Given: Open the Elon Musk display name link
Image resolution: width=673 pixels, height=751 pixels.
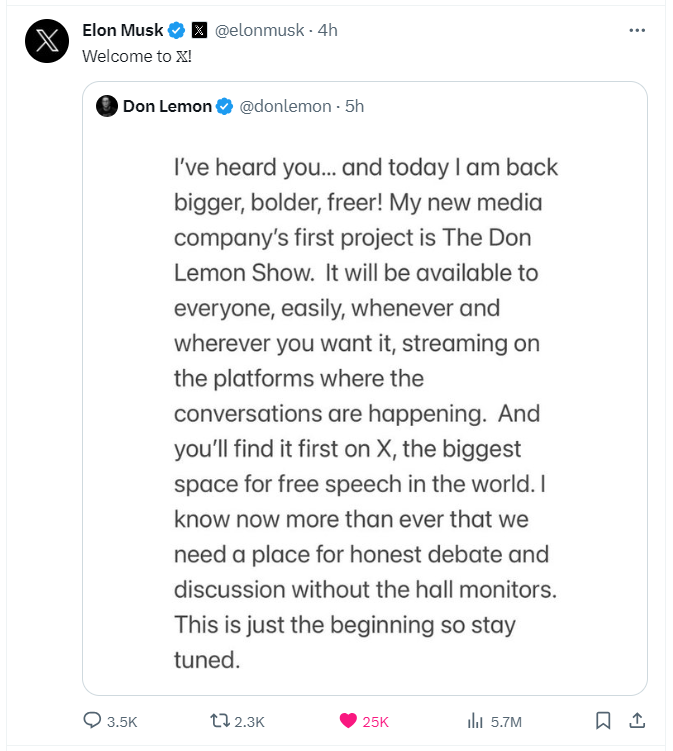Looking at the screenshot, I should [x=123, y=30].
